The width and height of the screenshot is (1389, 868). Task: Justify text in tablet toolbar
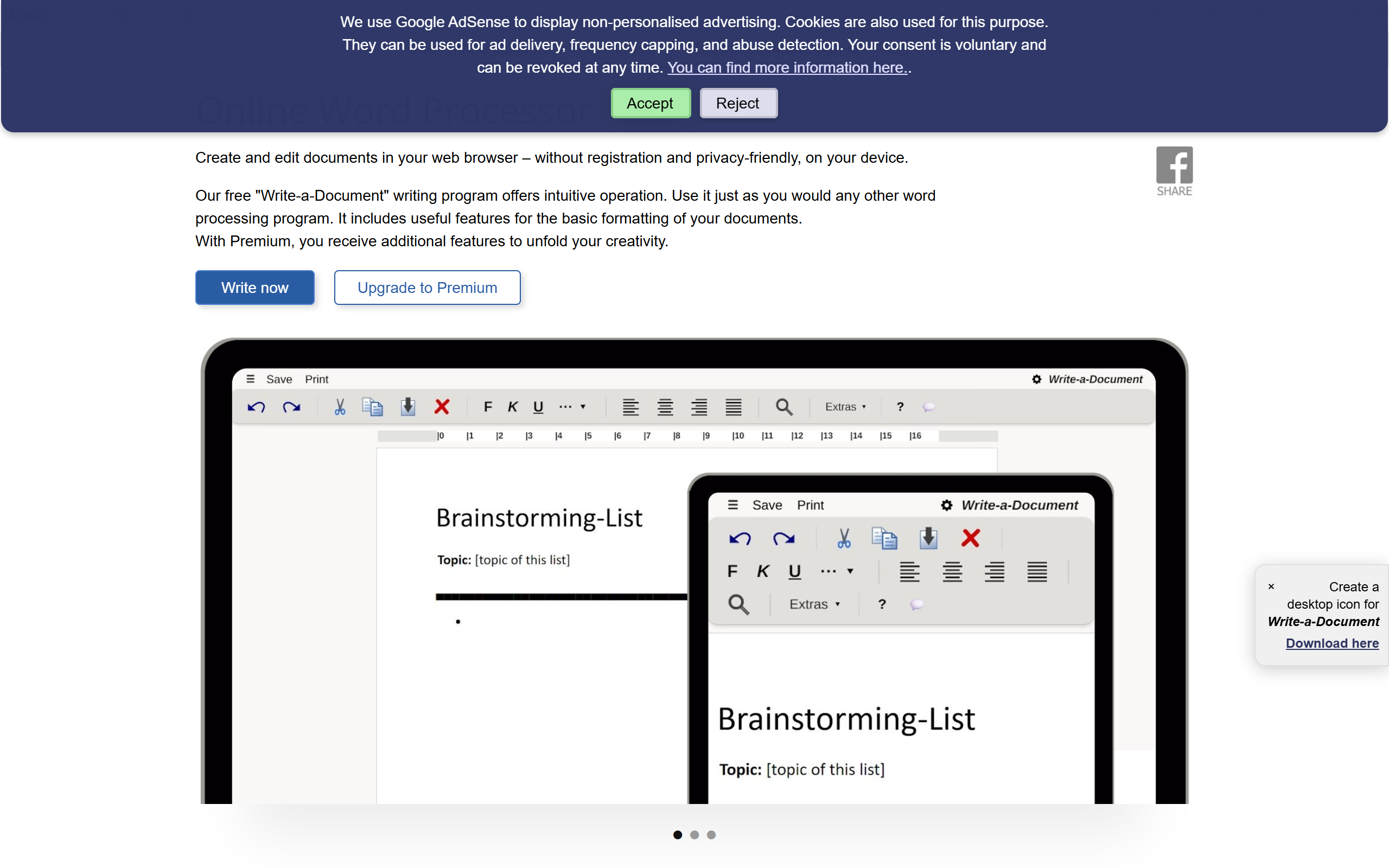(x=1037, y=572)
